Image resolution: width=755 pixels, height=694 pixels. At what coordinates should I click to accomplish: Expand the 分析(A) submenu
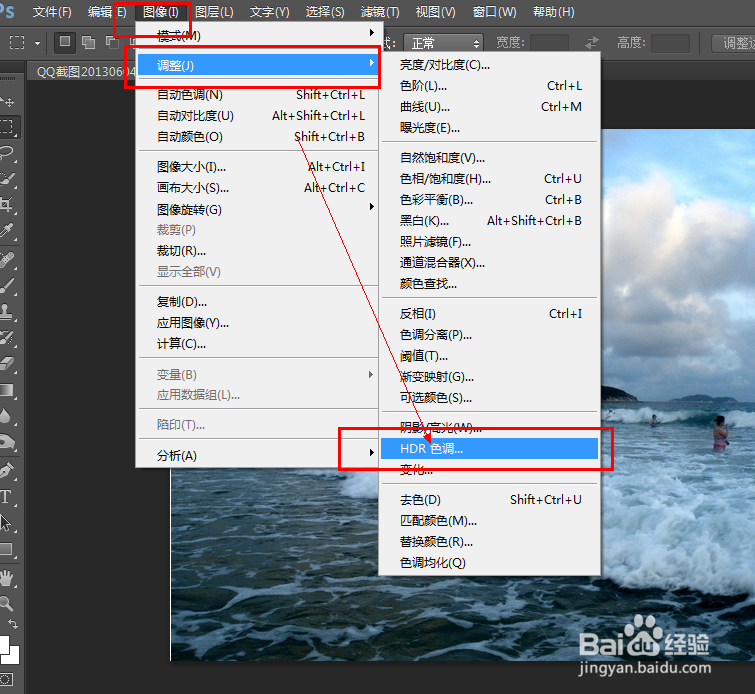[x=259, y=455]
